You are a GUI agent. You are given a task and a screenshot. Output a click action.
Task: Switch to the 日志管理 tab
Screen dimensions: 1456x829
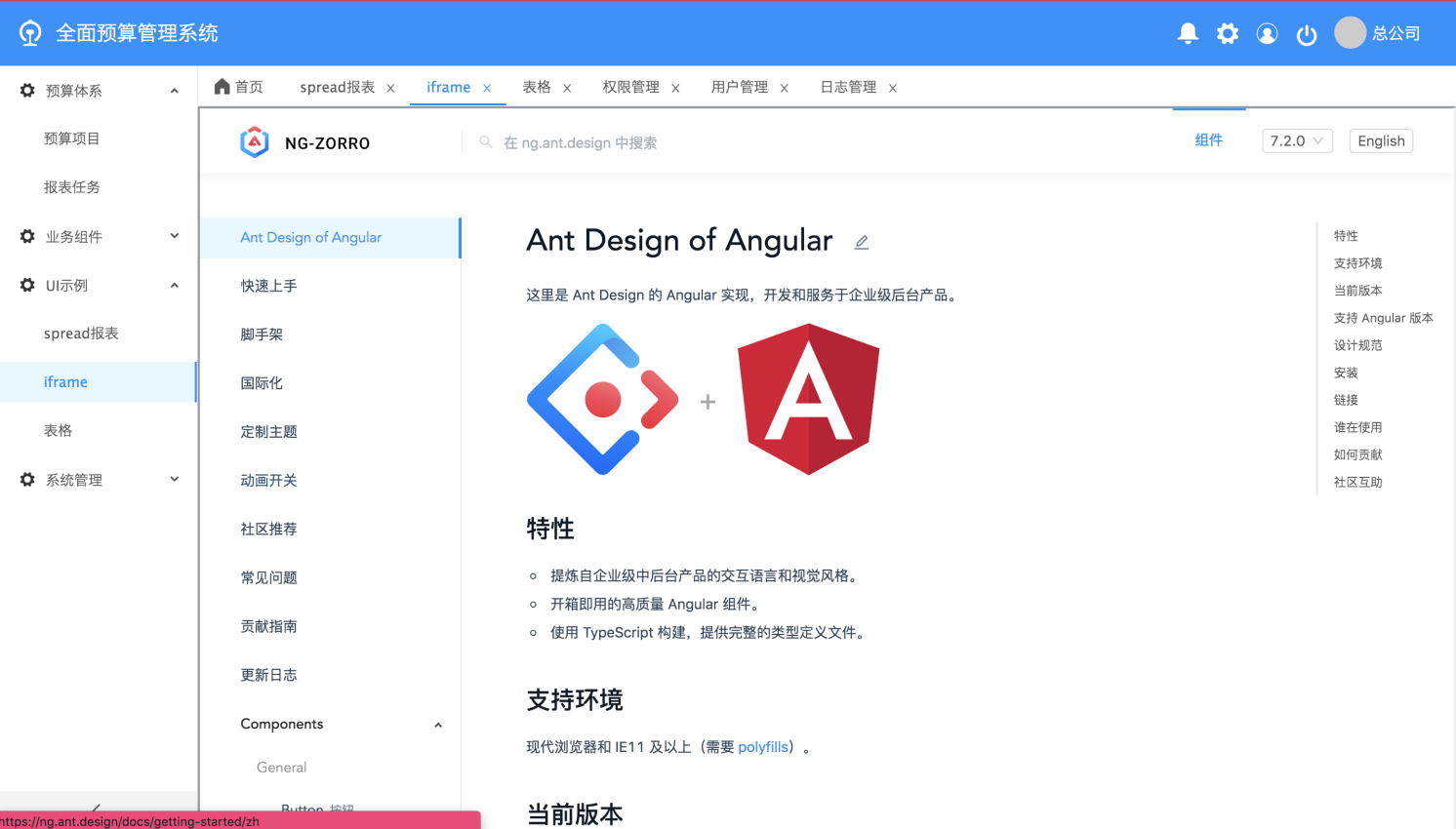848,87
